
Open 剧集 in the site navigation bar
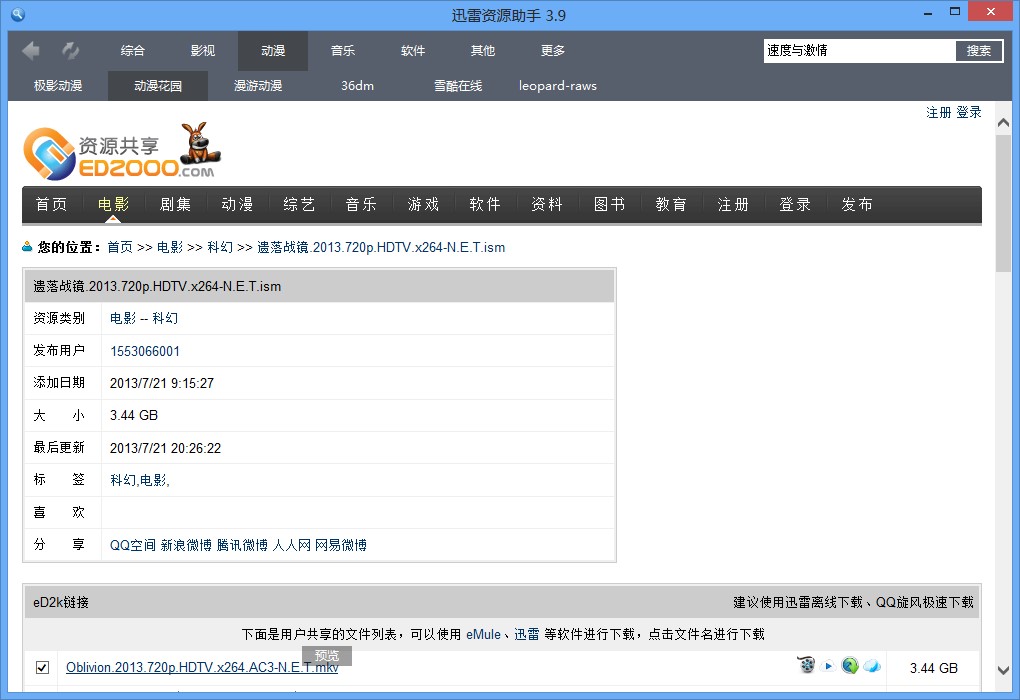tap(176, 204)
